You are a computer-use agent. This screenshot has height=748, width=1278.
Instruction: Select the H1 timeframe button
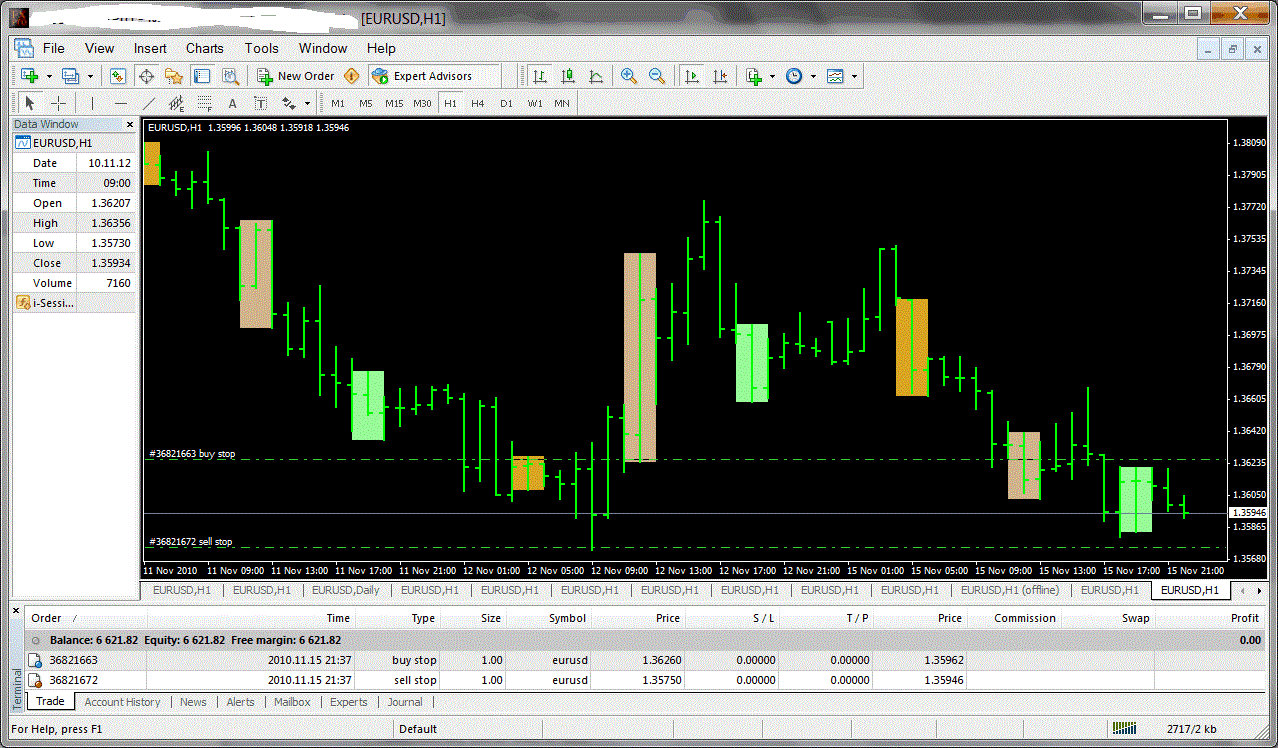click(x=450, y=103)
